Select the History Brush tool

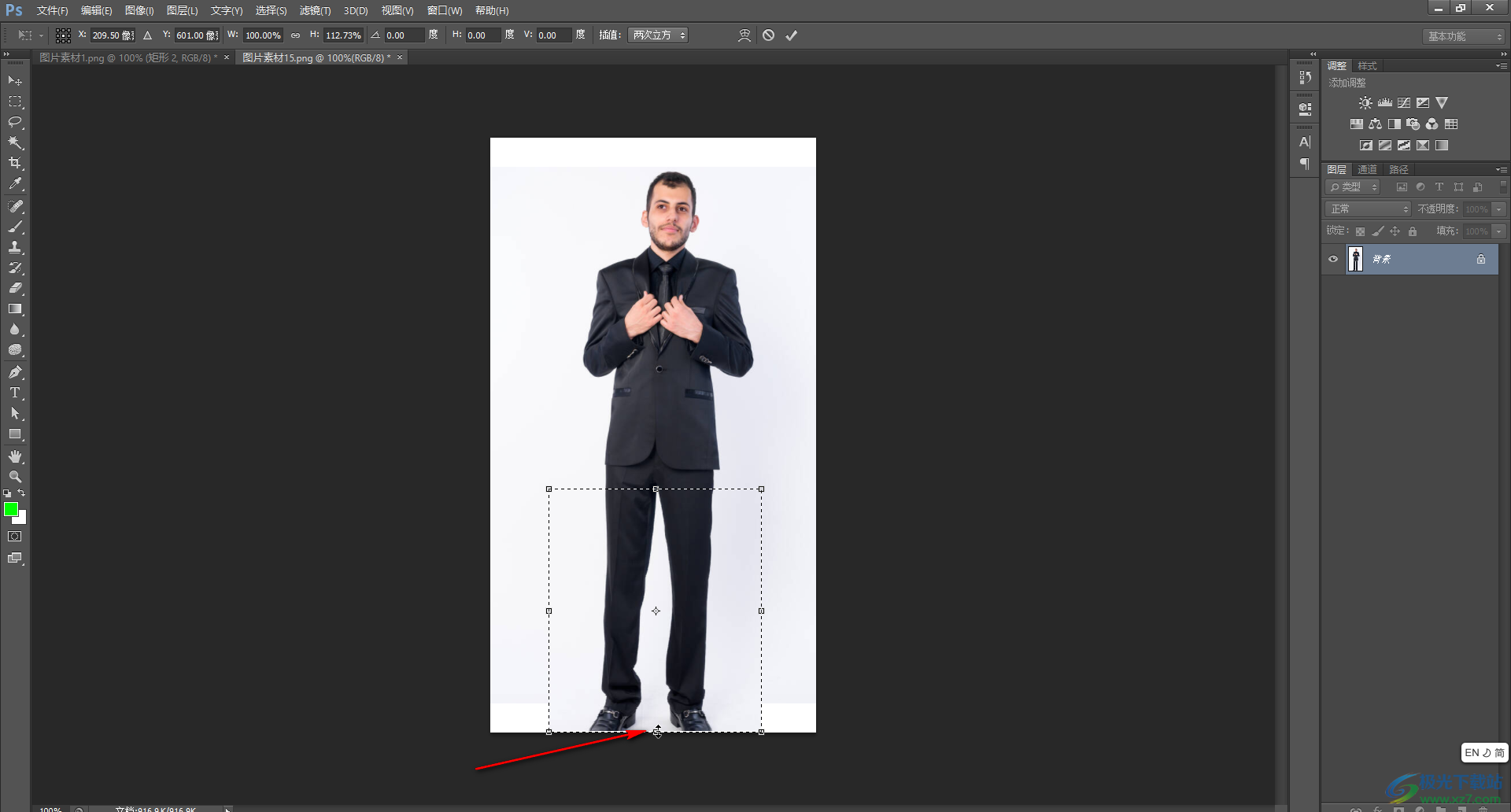point(15,268)
